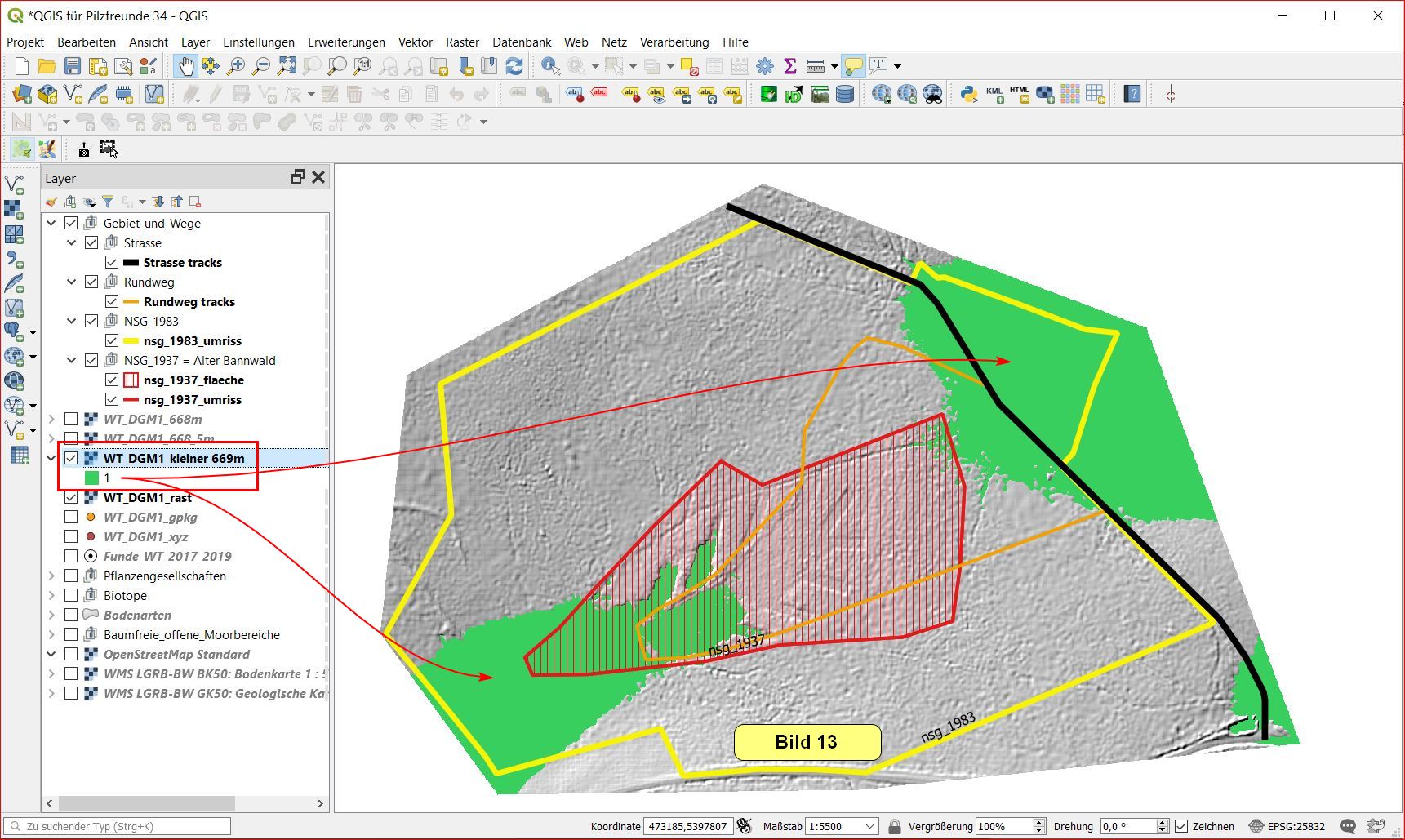This screenshot has height=840, width=1405.
Task: Open the Vektor menu
Action: (415, 42)
